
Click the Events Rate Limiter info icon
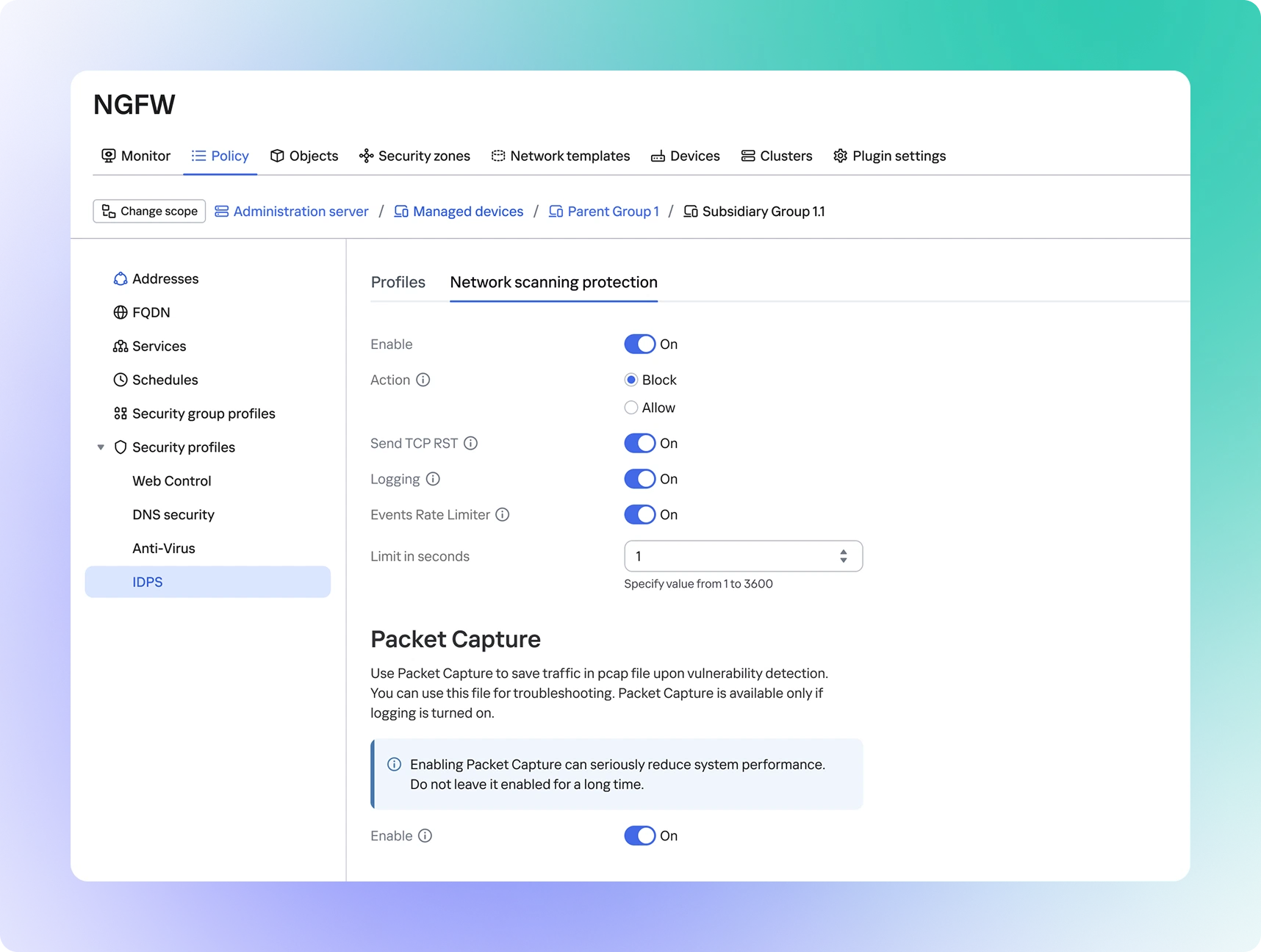coord(503,515)
